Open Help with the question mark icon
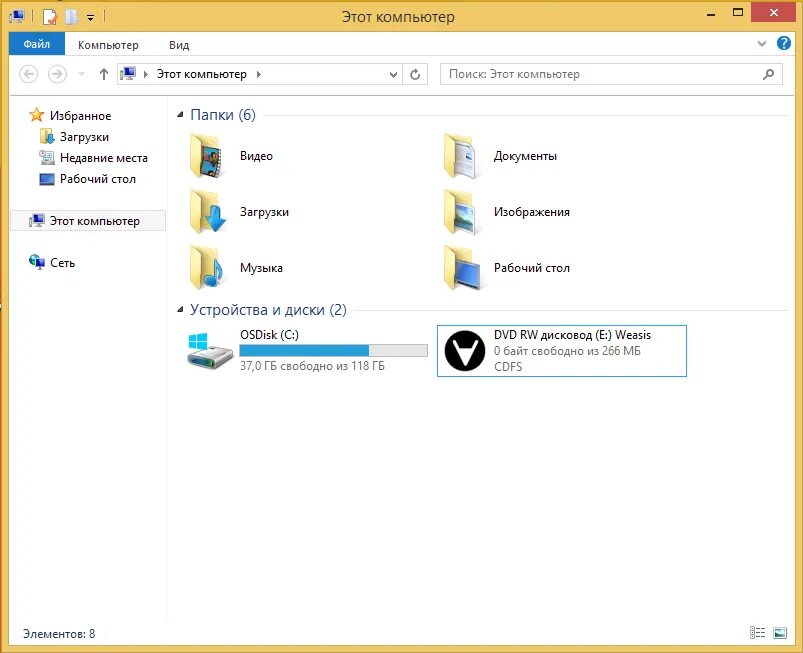Screen dimensions: 803x653 [784, 44]
